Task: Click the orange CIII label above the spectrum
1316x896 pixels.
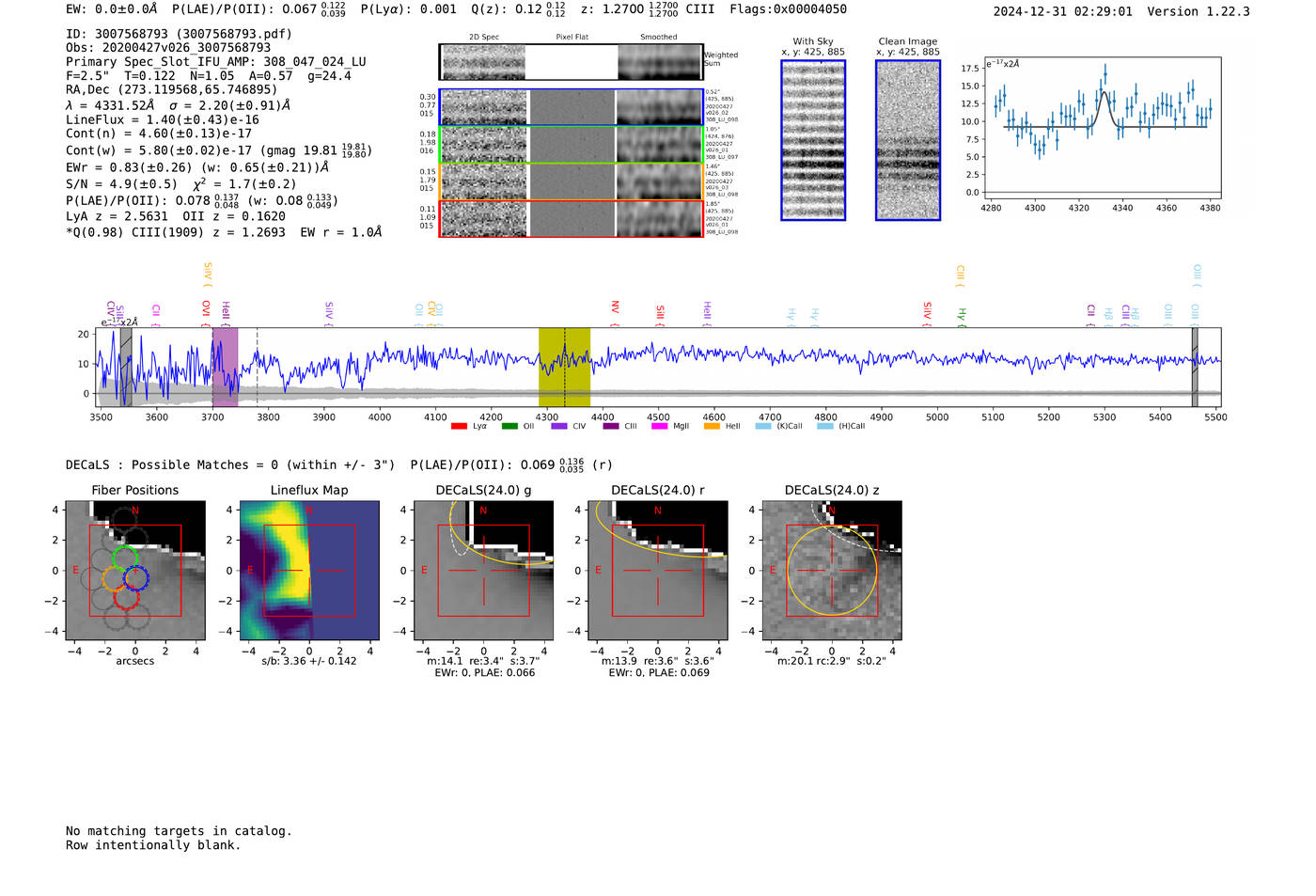Action: click(x=960, y=275)
